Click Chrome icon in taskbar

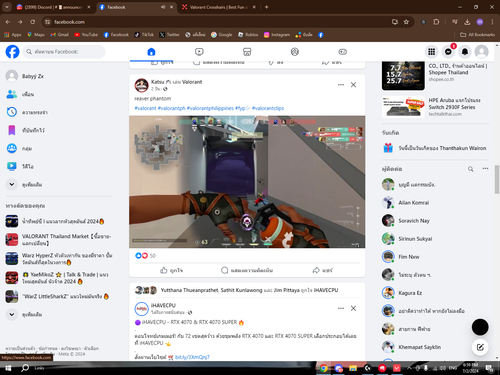pyautogui.click(x=323, y=368)
